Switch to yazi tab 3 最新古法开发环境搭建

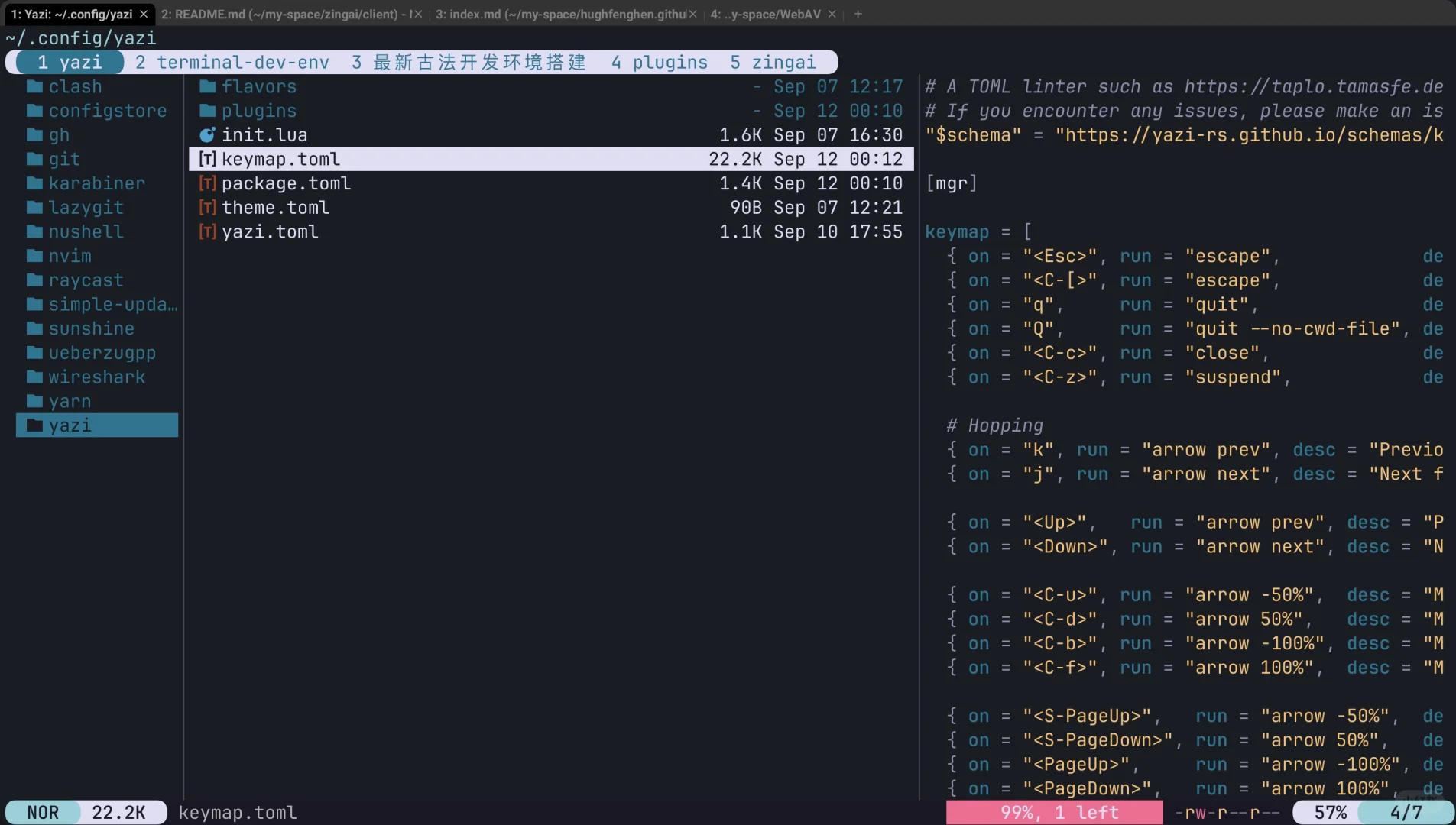(x=469, y=62)
